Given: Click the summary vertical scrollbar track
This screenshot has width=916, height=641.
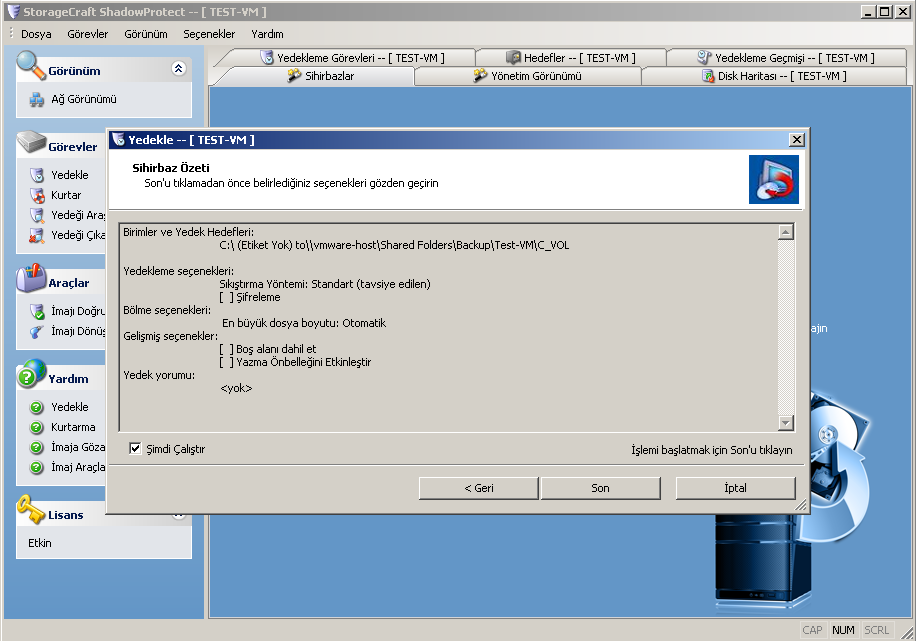Looking at the screenshot, I should pyautogui.click(x=786, y=327).
